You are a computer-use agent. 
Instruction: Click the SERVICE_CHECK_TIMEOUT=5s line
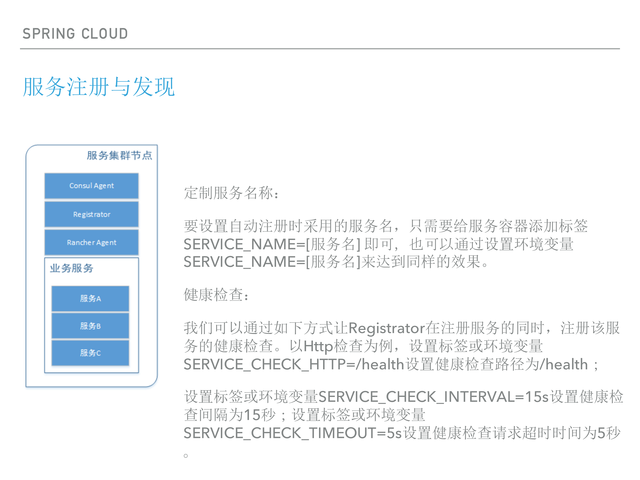[x=402, y=433]
